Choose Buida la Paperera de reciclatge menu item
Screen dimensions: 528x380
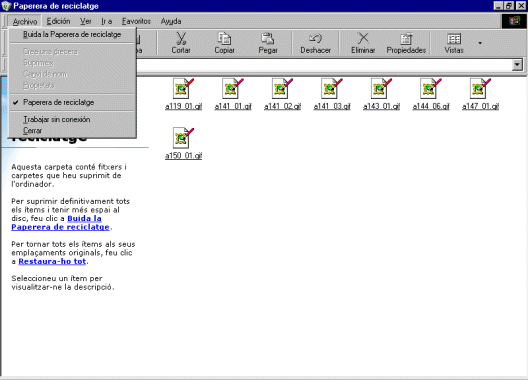click(x=72, y=35)
